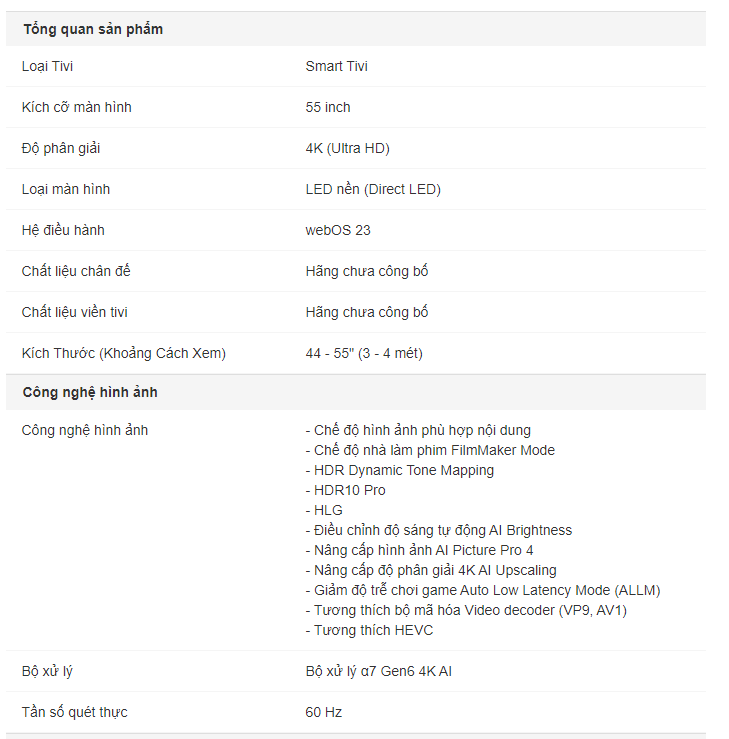
Task: Click the '55 inch' screen size value
Action: coord(328,107)
